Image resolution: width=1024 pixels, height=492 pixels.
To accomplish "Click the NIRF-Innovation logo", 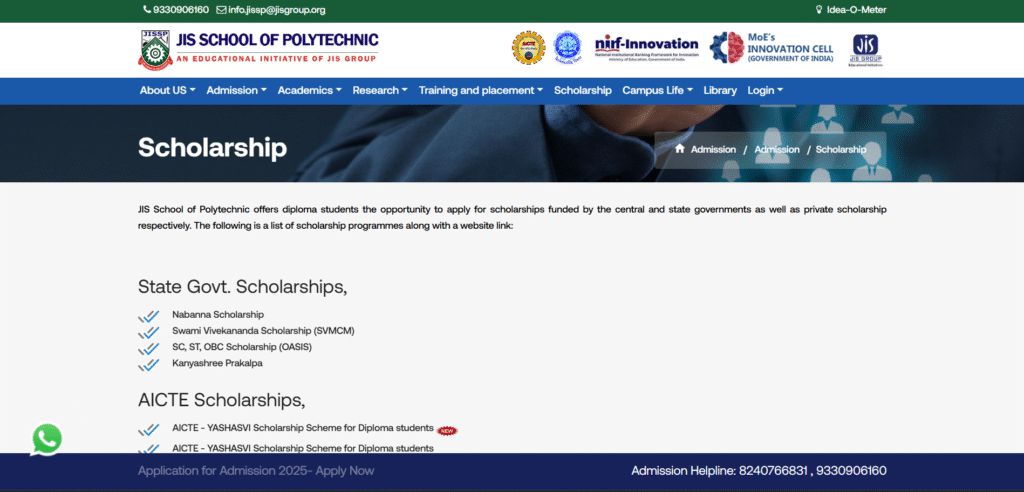I will click(646, 48).
